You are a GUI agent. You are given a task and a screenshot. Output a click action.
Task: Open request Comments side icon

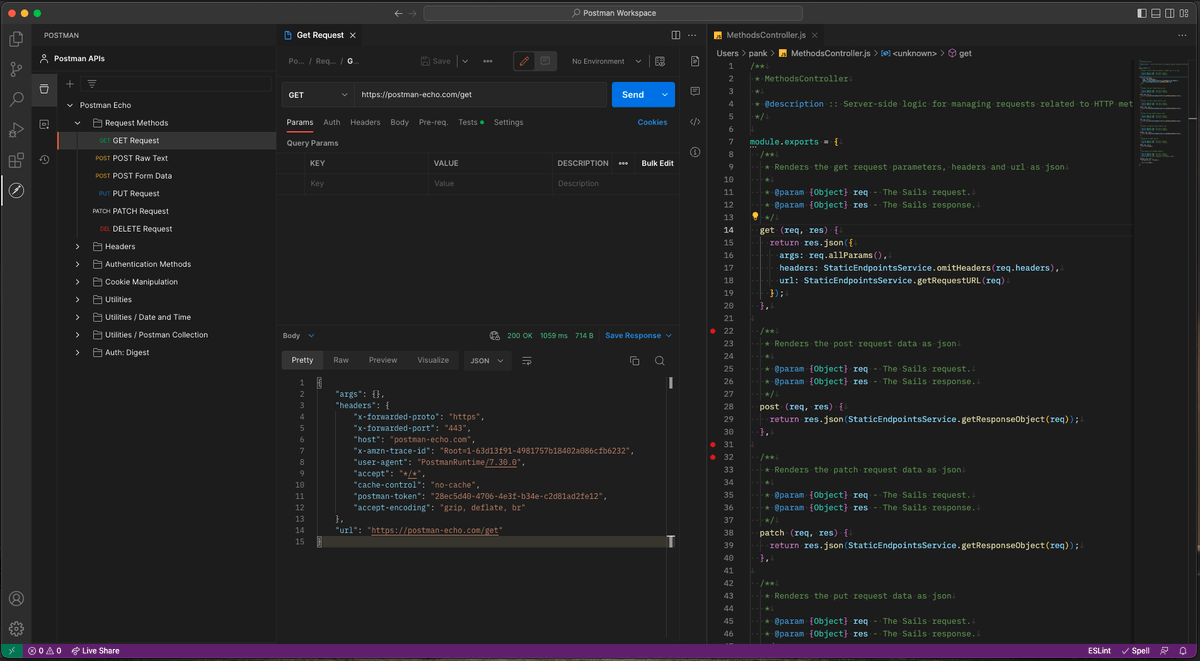(695, 91)
